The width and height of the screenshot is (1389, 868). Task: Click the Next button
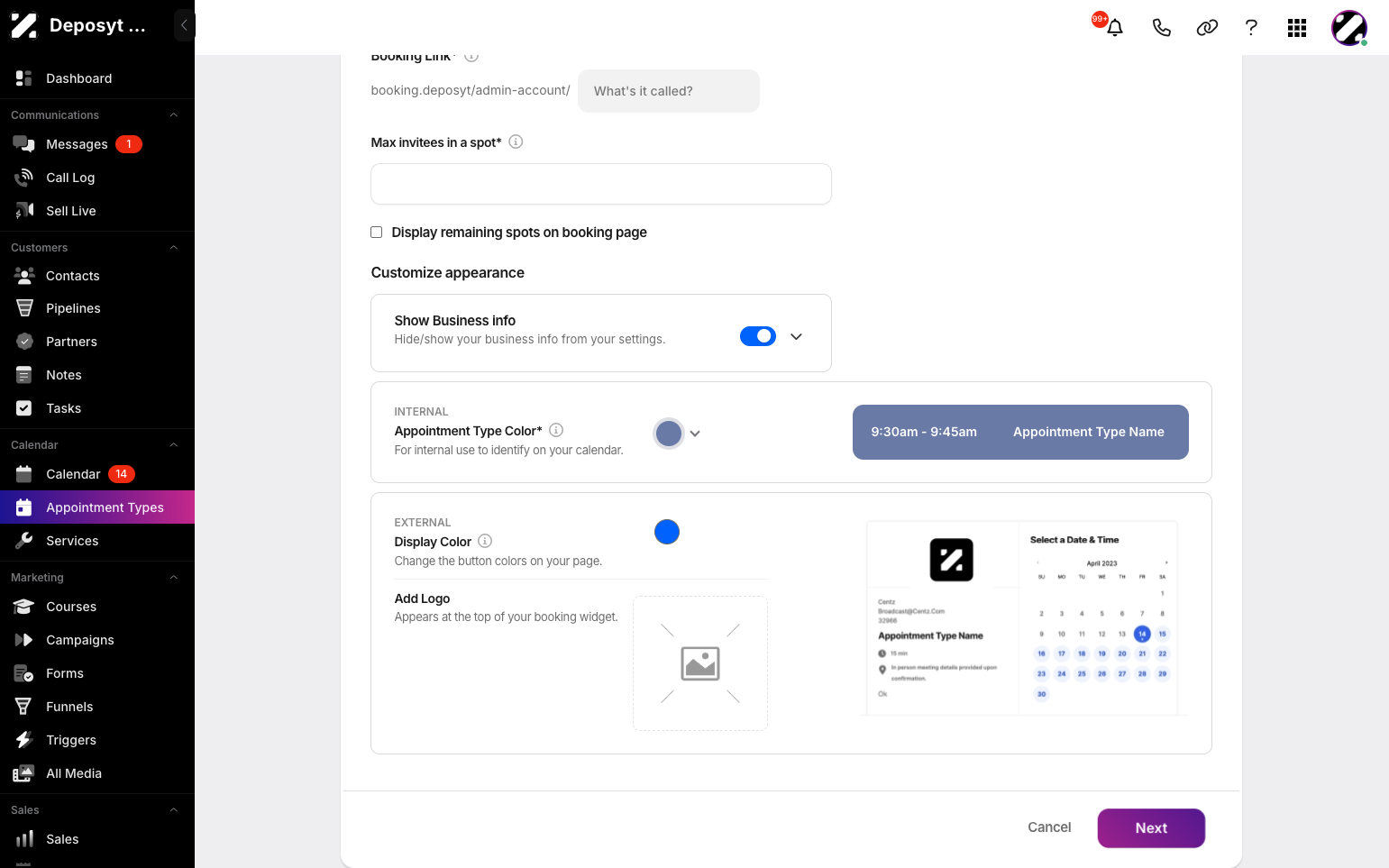[1151, 828]
